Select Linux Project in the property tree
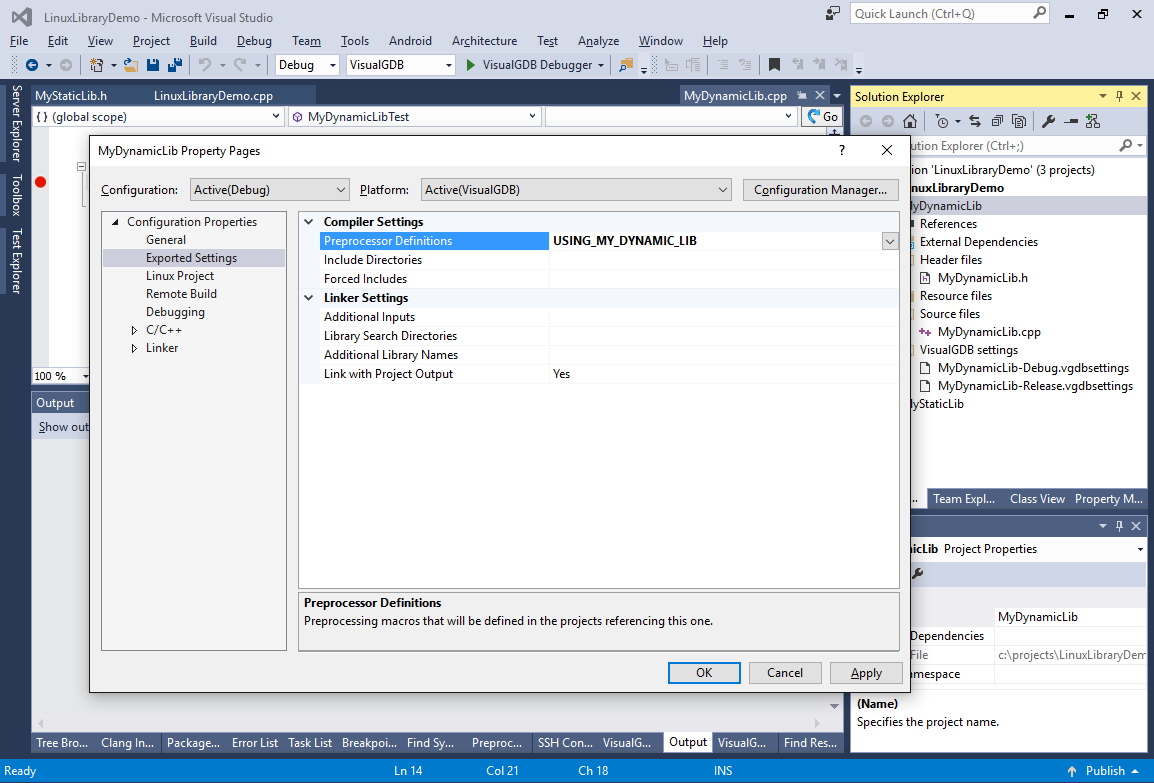This screenshot has width=1154, height=783. click(180, 276)
